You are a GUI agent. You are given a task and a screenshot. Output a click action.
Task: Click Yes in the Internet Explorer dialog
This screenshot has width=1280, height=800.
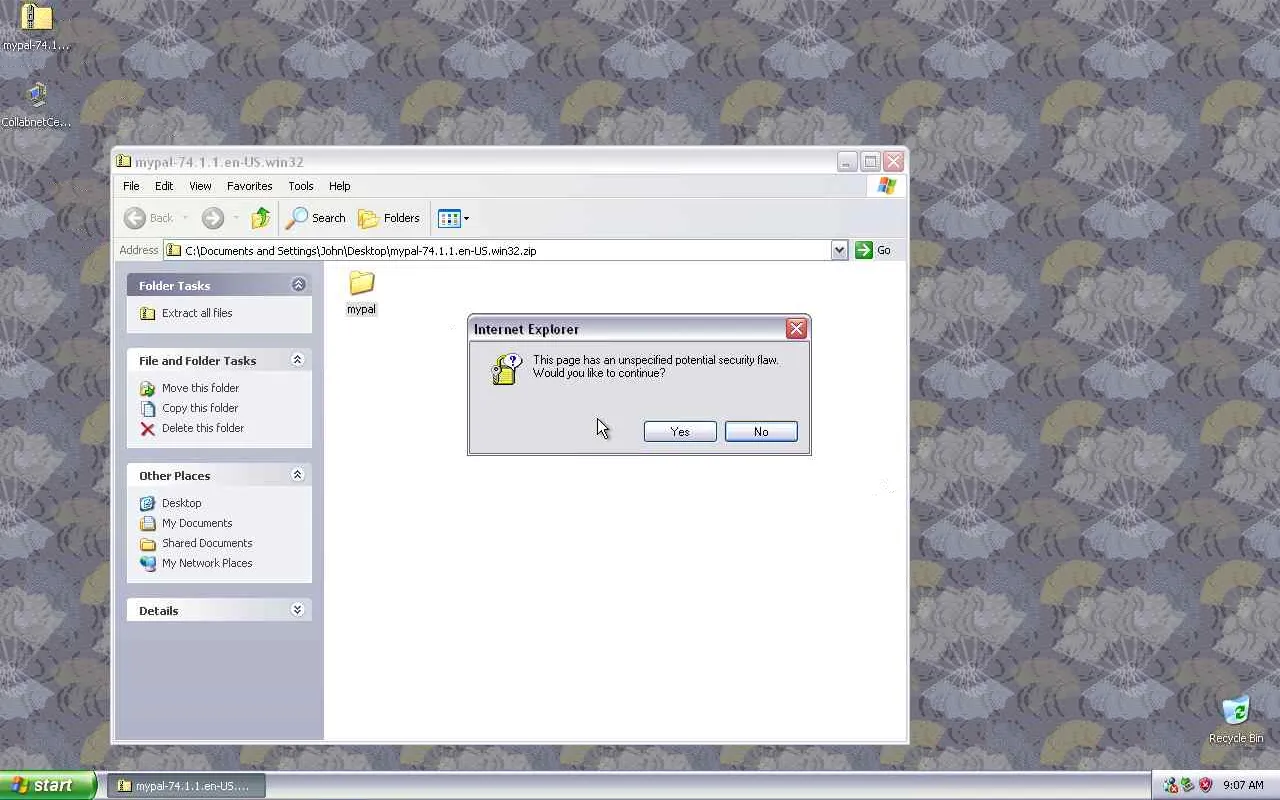pyautogui.click(x=680, y=431)
